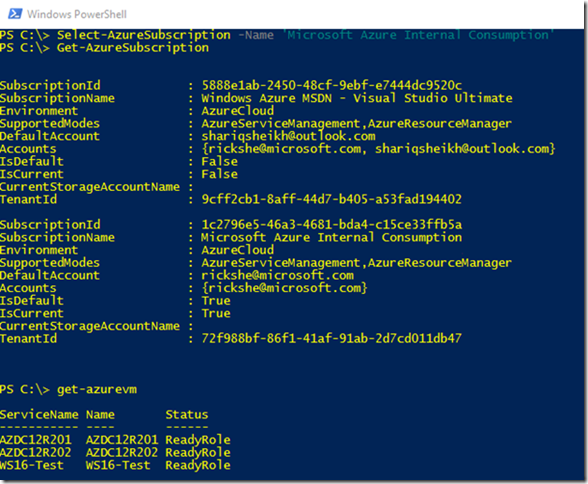Click the Windows PowerShell window title text

(x=77, y=14)
